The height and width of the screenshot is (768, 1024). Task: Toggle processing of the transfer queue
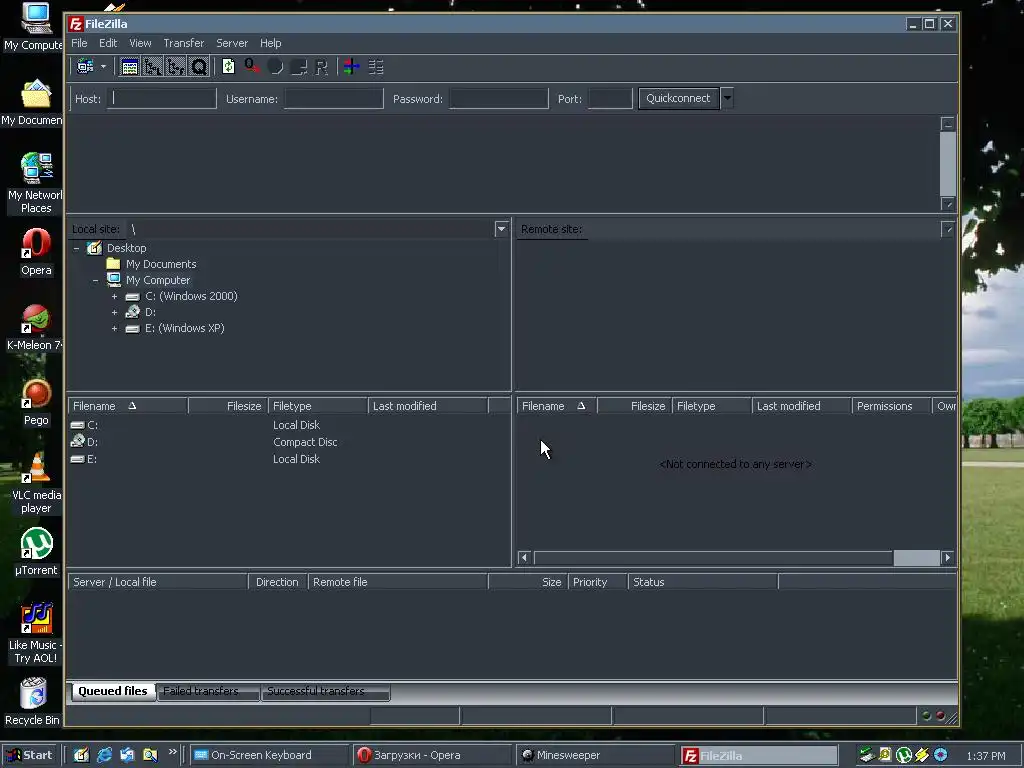point(251,67)
